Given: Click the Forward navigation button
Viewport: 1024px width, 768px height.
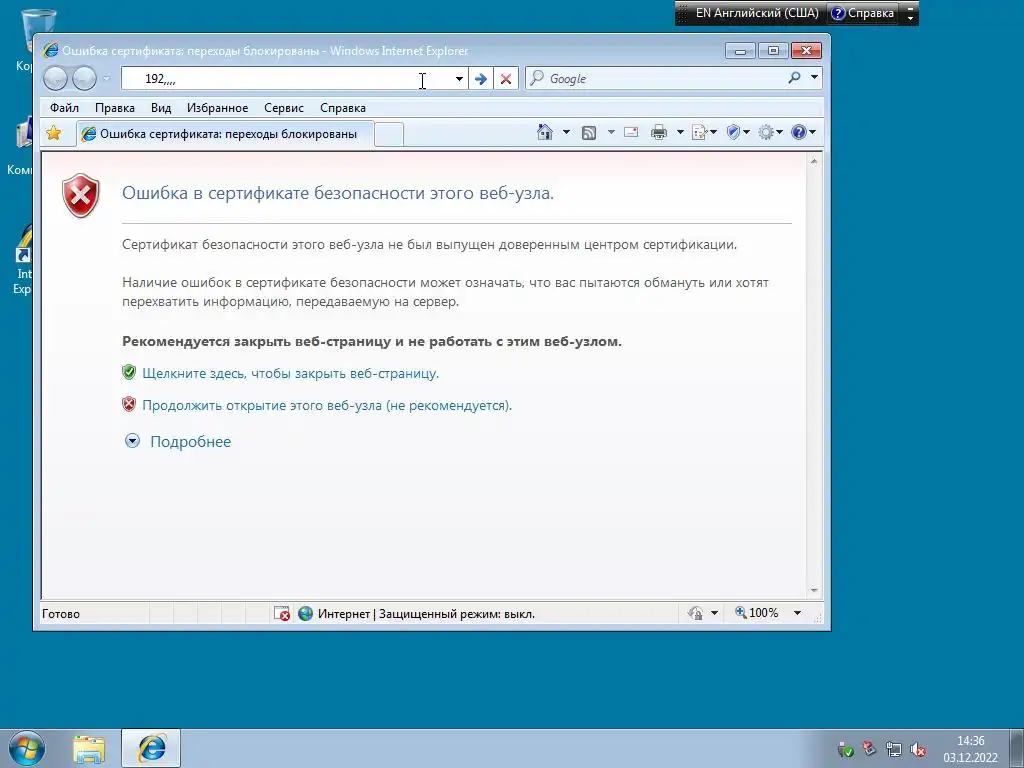Looking at the screenshot, I should 84,78.
